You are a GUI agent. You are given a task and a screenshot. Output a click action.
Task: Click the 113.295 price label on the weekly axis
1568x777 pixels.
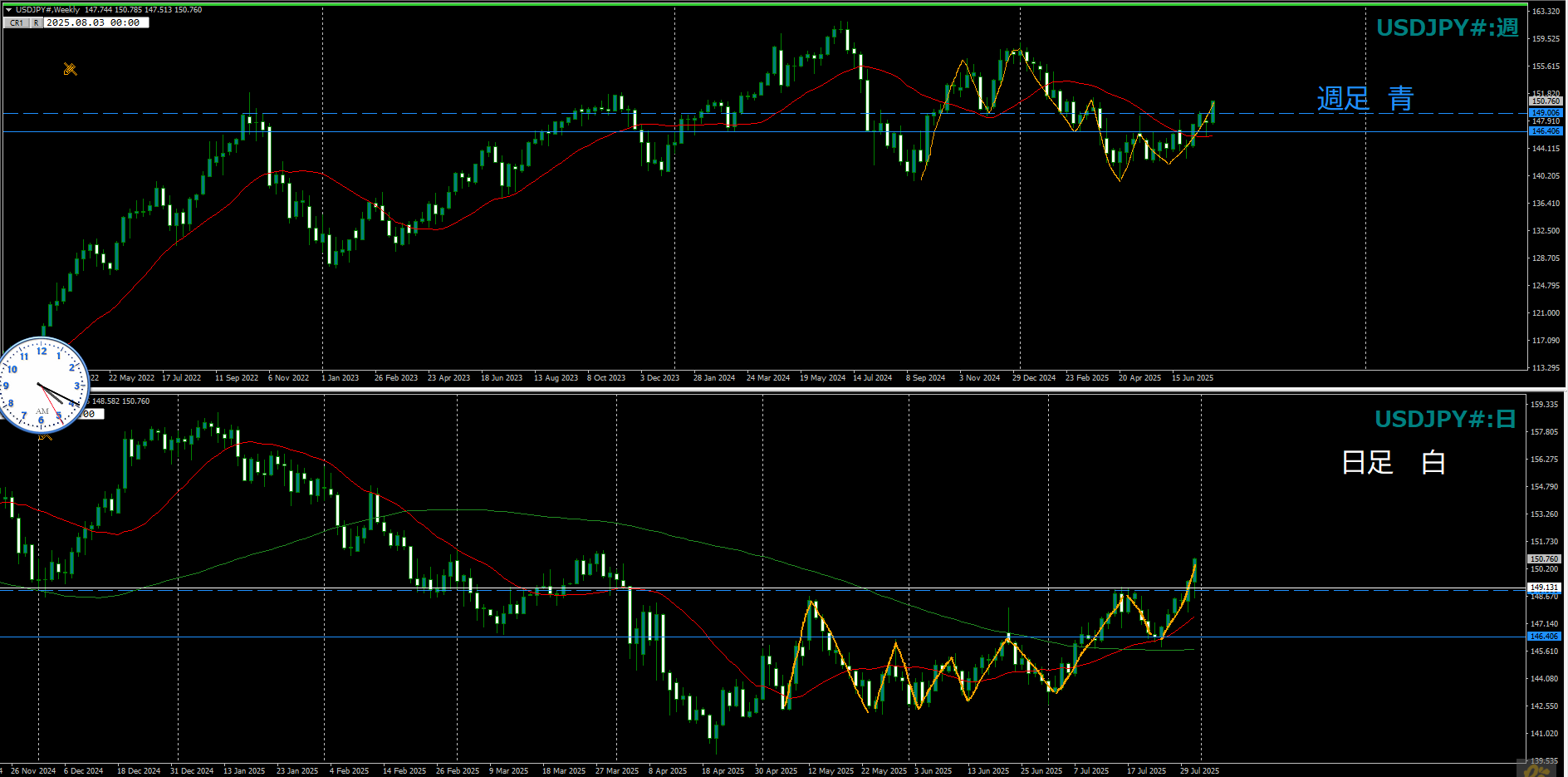point(1546,367)
